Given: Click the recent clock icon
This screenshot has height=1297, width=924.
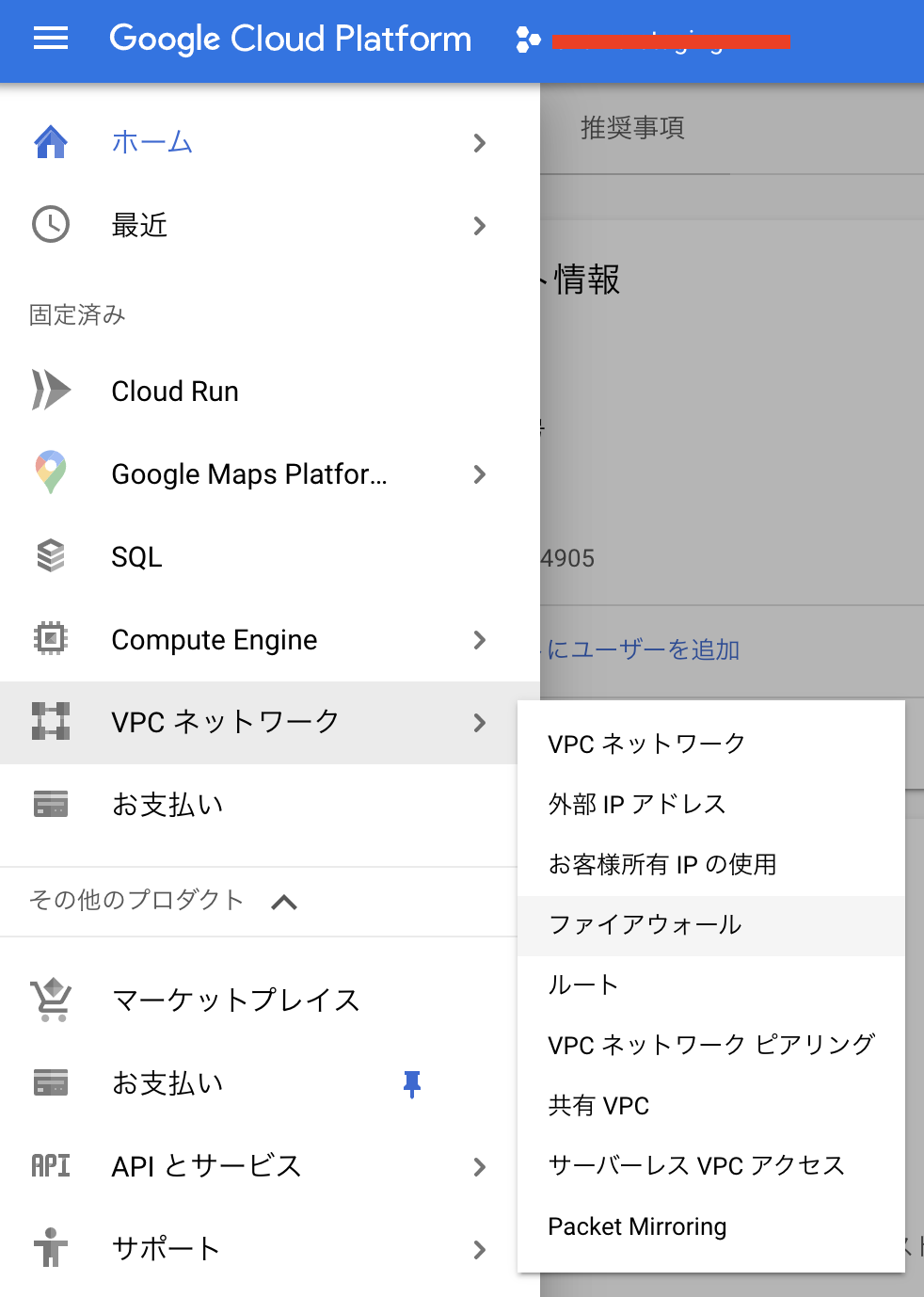Looking at the screenshot, I should (x=51, y=225).
